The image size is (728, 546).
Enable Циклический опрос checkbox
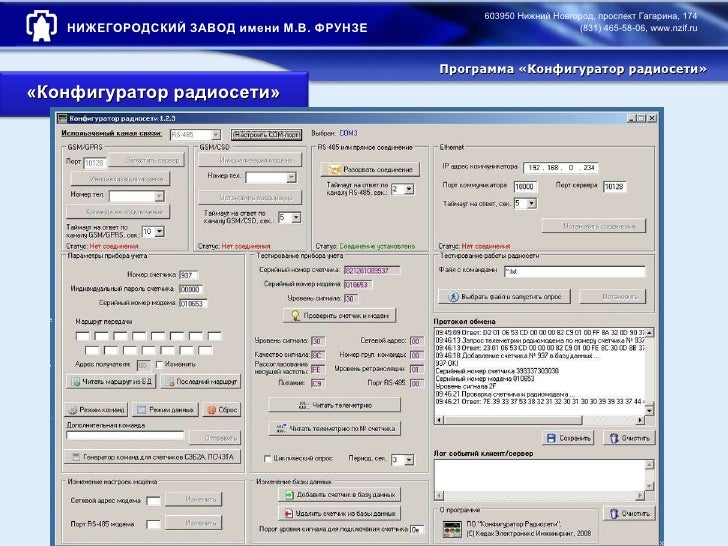click(267, 458)
